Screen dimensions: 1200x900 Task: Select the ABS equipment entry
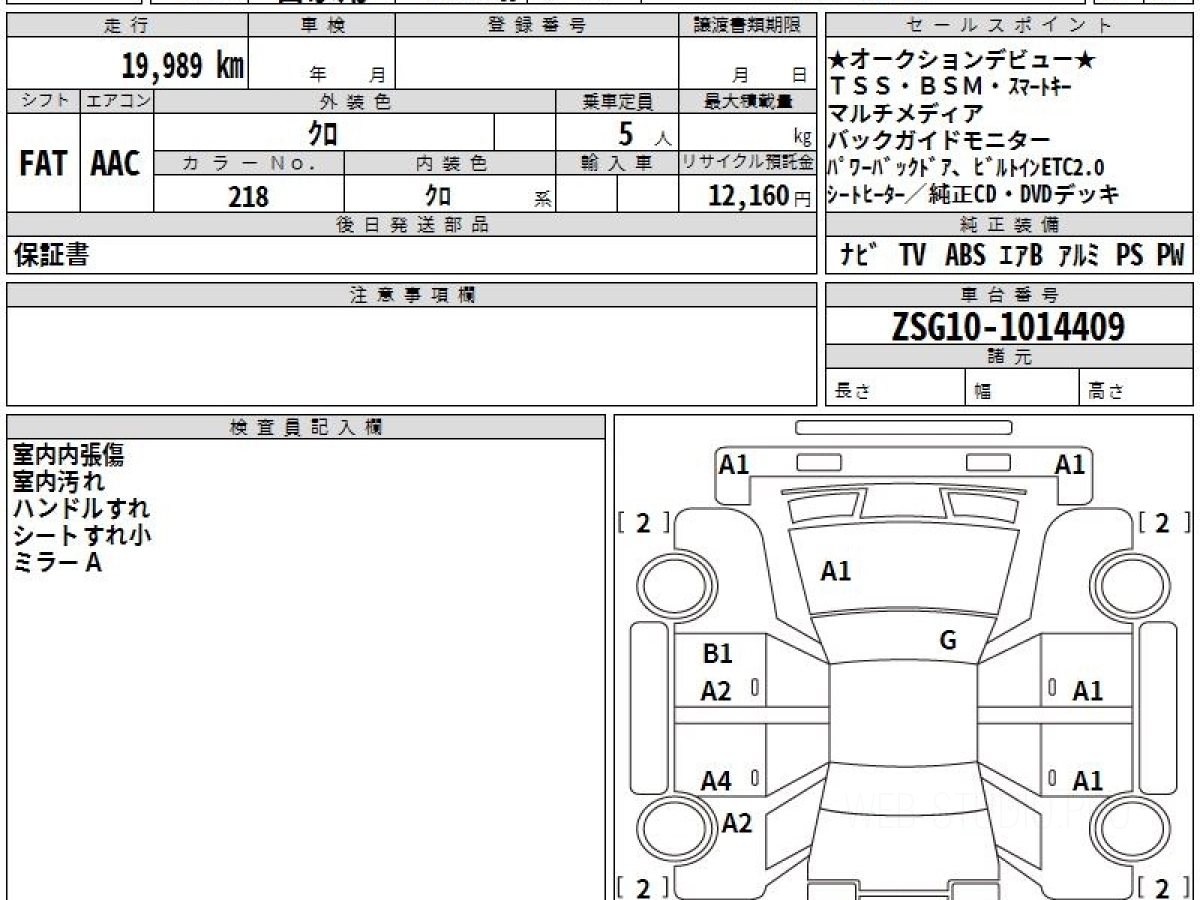coord(965,255)
